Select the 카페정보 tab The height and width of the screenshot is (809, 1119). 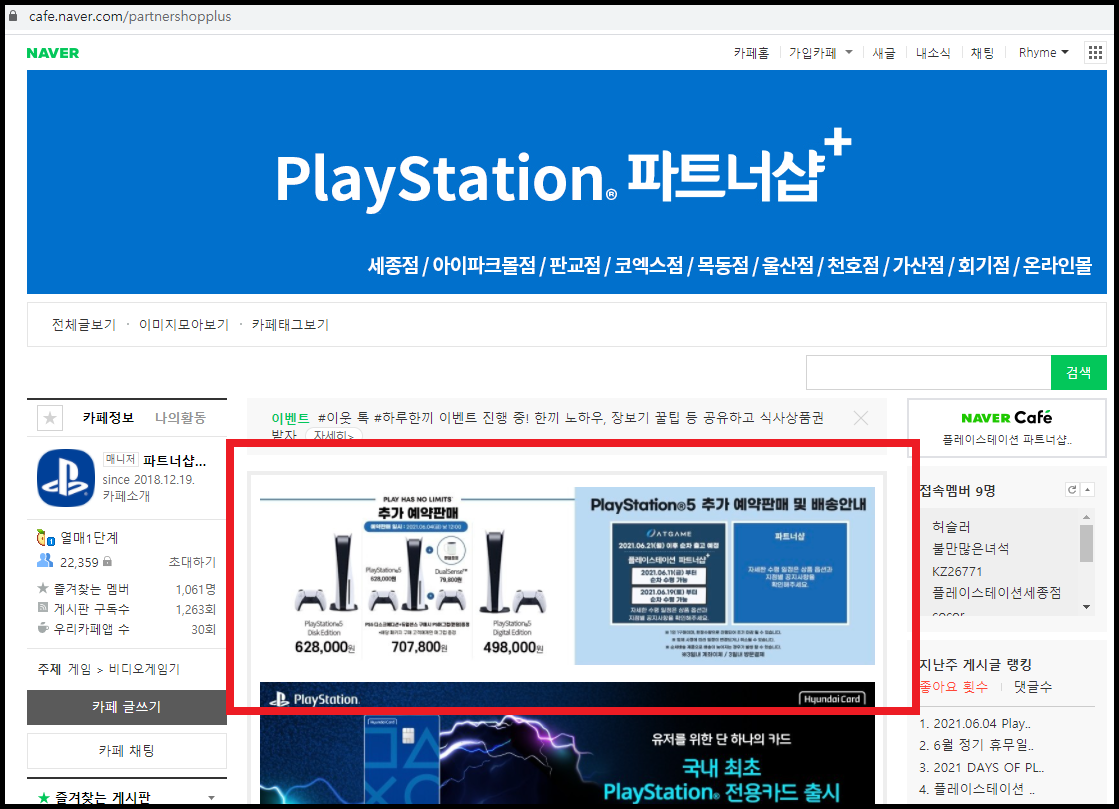(108, 417)
